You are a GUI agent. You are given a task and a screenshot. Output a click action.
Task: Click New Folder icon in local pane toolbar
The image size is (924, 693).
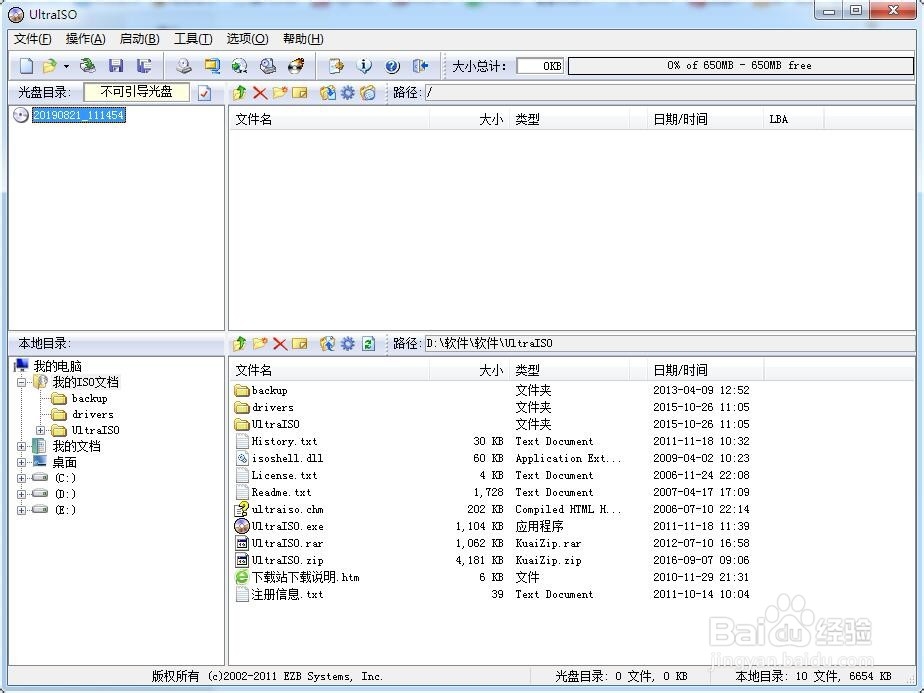[x=259, y=344]
